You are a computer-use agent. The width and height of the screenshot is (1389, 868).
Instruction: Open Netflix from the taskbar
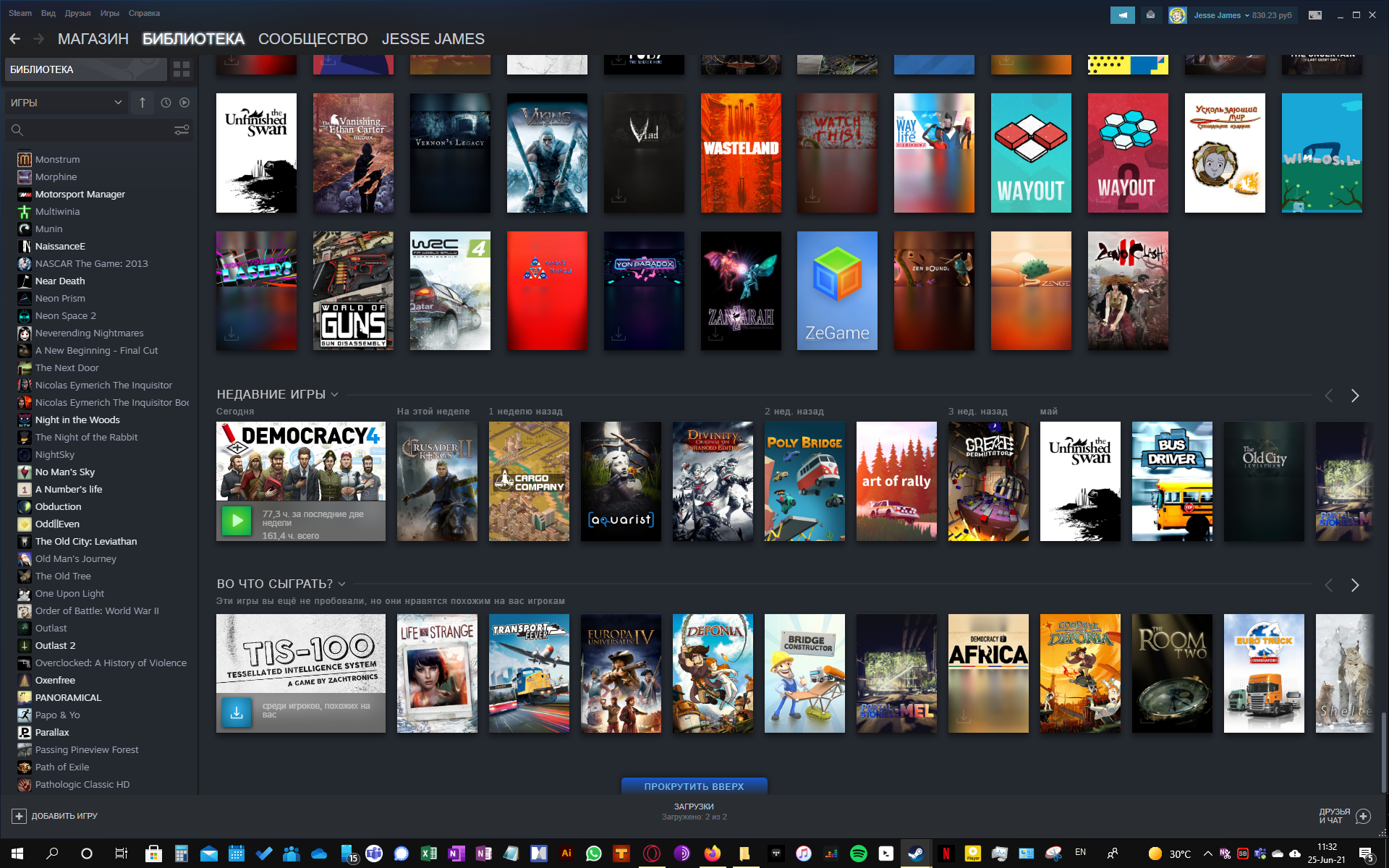click(946, 854)
